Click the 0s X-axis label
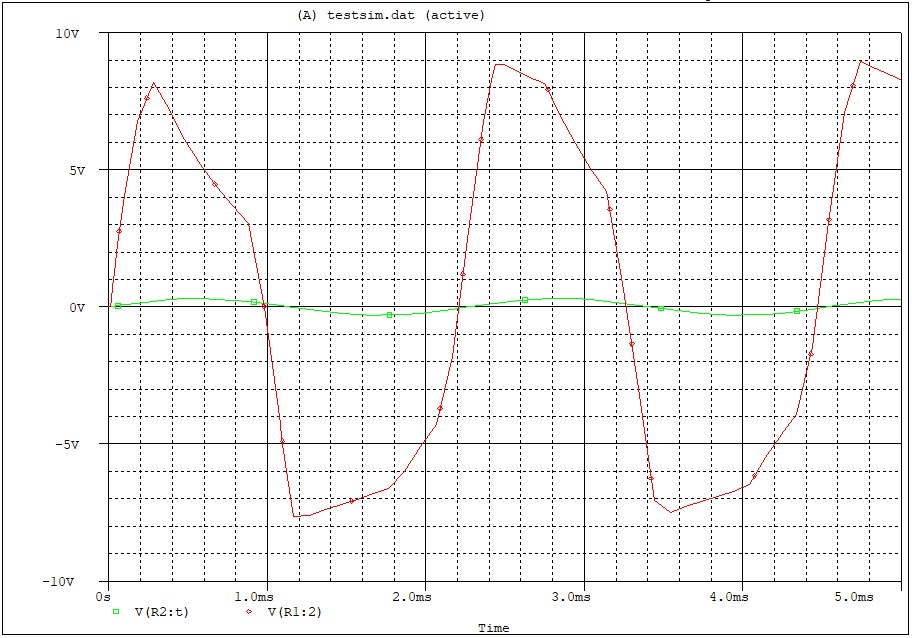The width and height of the screenshot is (912, 638). click(x=103, y=596)
